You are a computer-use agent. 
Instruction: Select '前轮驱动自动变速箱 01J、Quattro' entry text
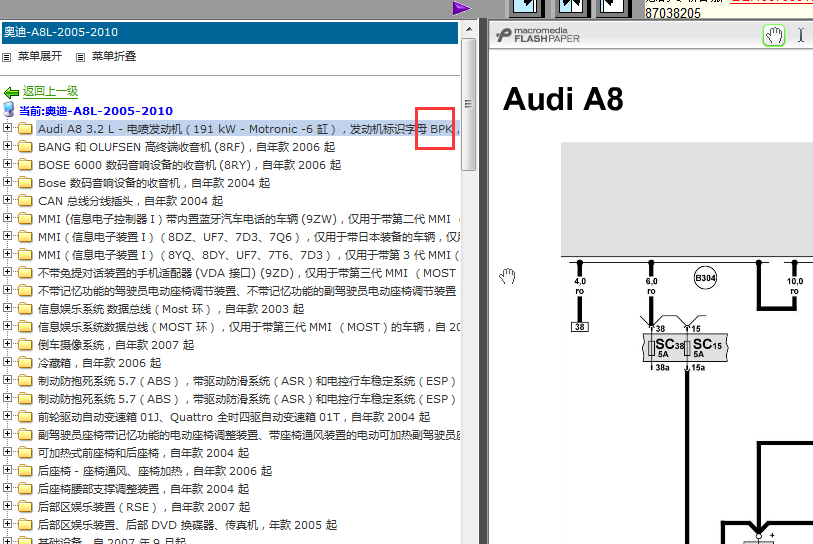point(234,417)
